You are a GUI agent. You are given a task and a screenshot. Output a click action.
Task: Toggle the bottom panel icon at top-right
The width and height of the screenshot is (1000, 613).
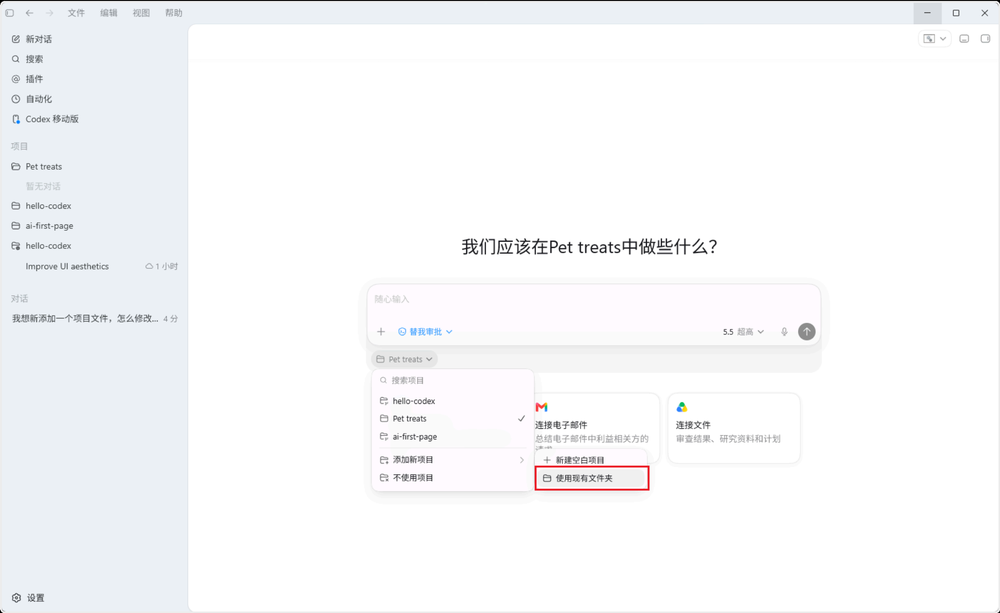[x=964, y=39]
